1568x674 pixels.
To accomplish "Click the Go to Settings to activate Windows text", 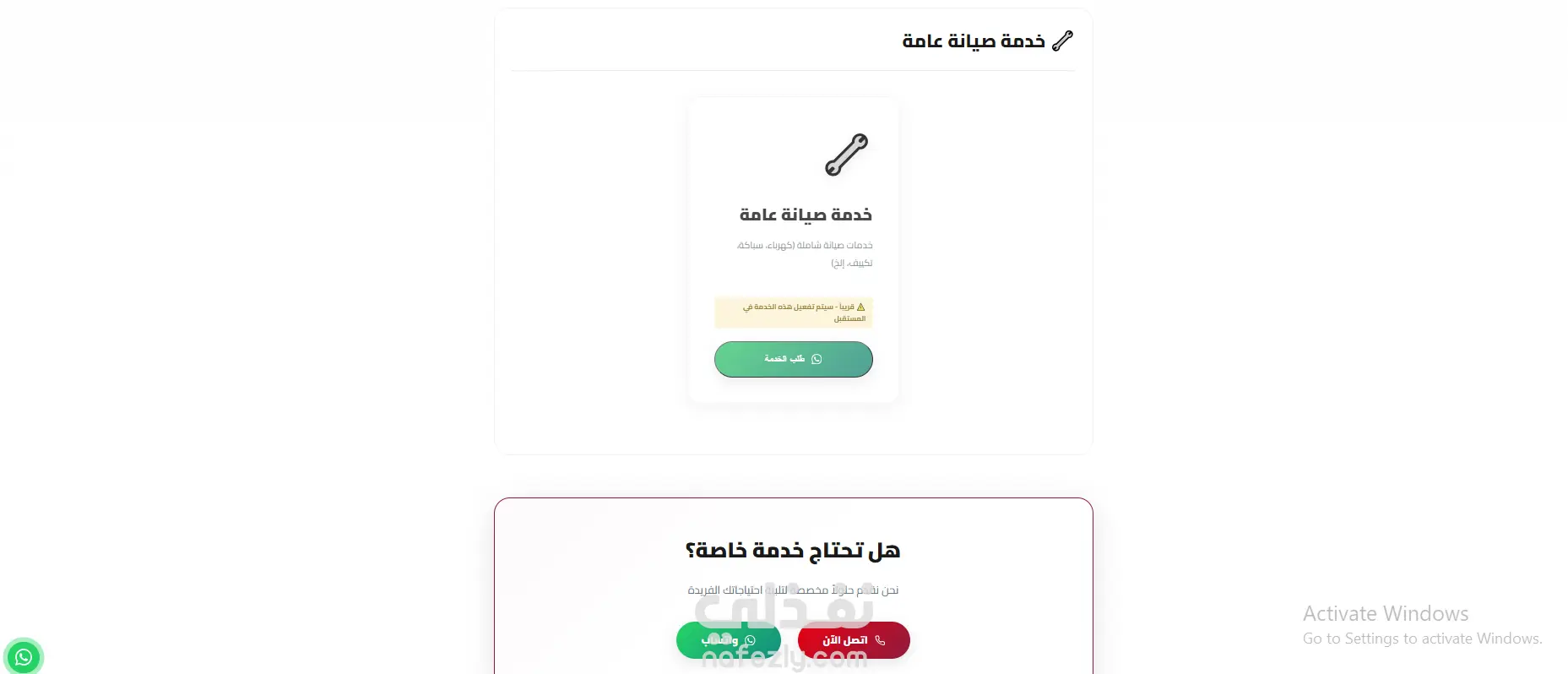I will pos(1422,639).
